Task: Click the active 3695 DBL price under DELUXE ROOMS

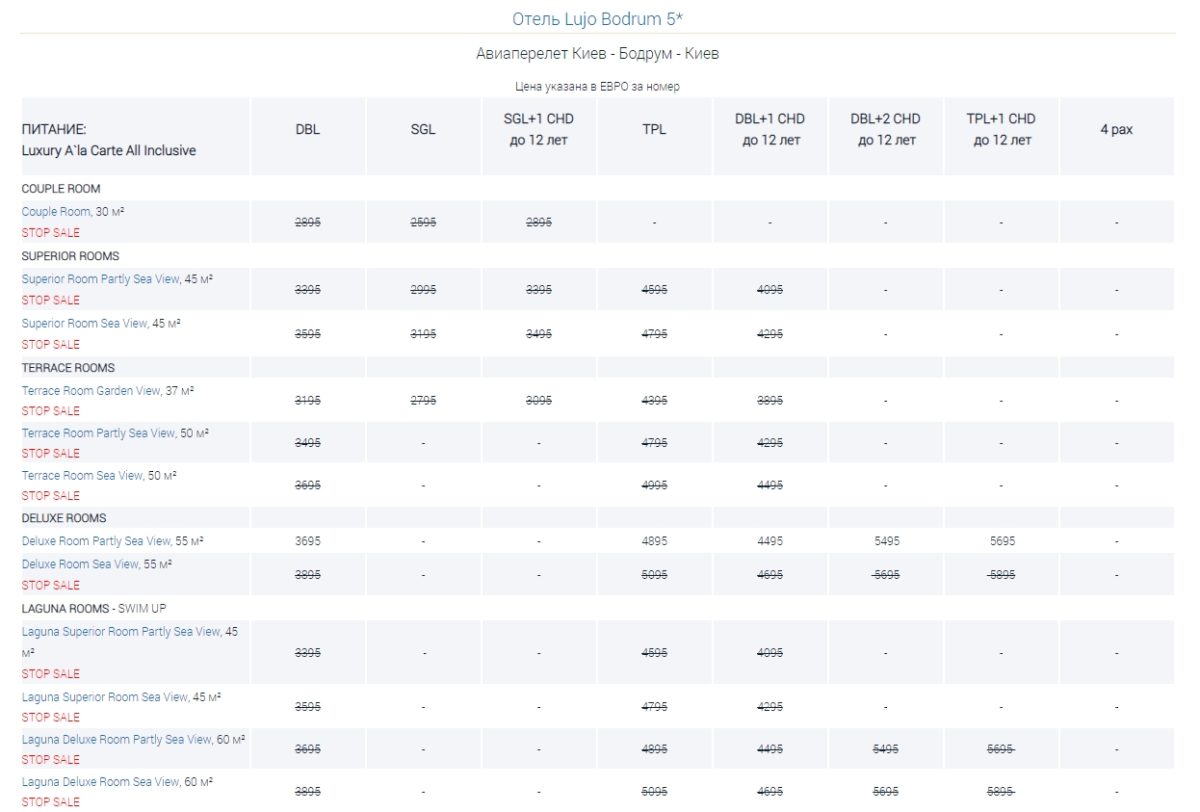Action: (x=308, y=541)
